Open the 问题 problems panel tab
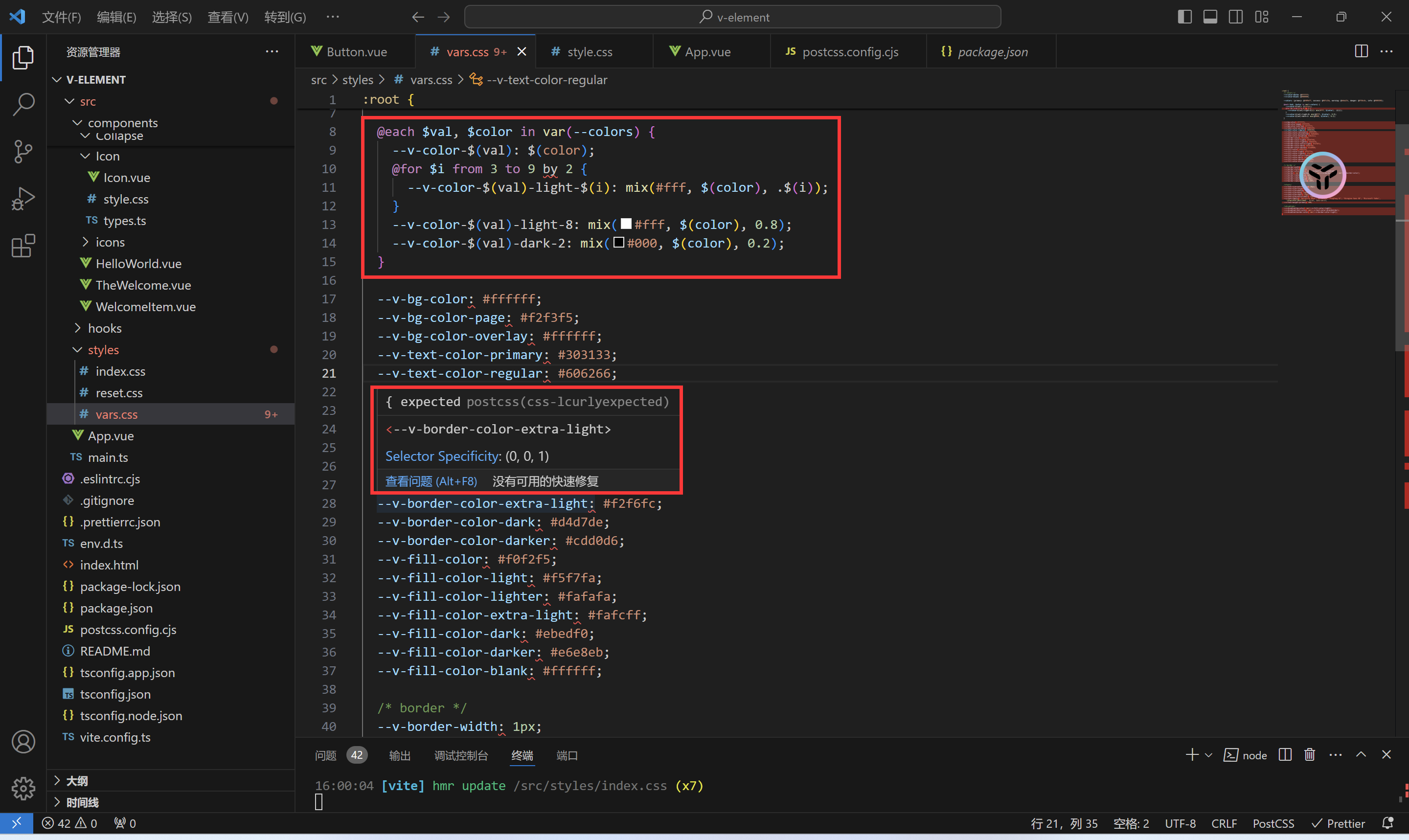 coord(341,755)
